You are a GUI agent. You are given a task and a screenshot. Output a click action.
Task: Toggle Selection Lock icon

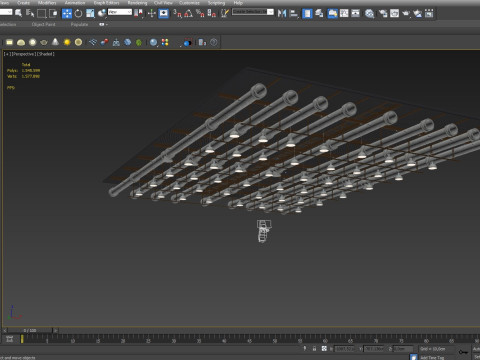[x=314, y=349]
